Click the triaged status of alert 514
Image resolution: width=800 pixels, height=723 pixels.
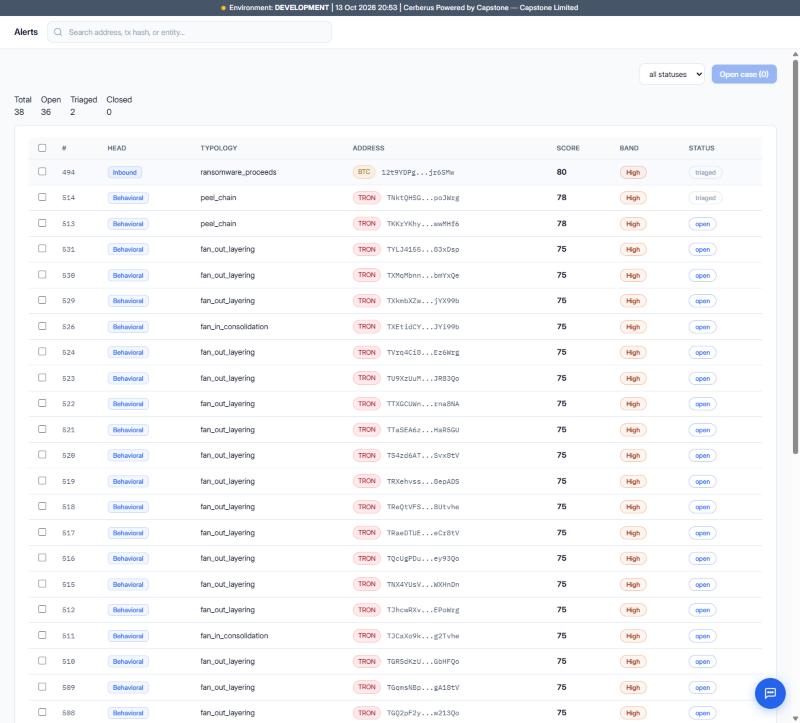pos(705,198)
